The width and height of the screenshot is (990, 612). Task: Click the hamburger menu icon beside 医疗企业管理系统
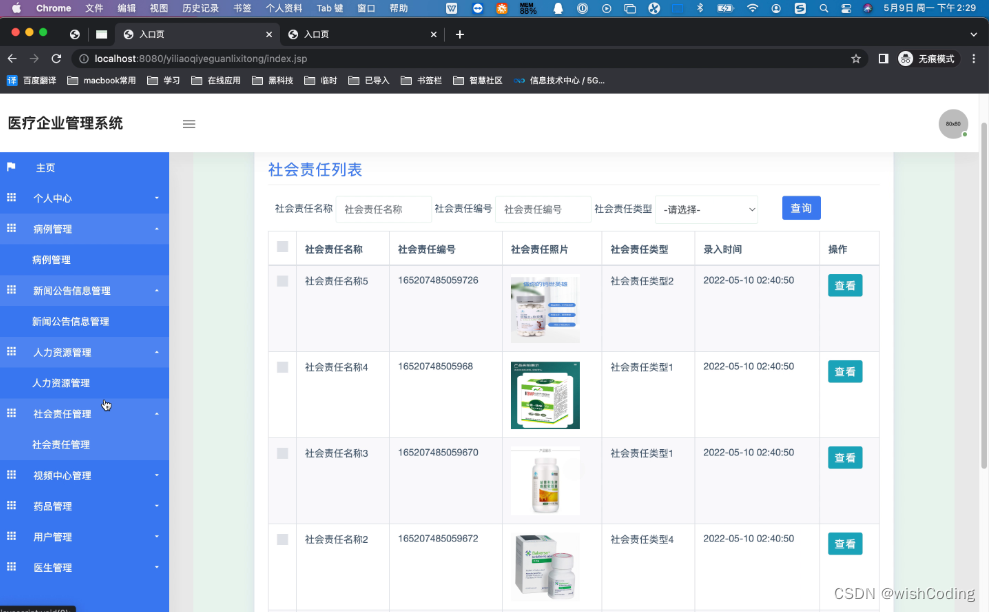coord(189,123)
